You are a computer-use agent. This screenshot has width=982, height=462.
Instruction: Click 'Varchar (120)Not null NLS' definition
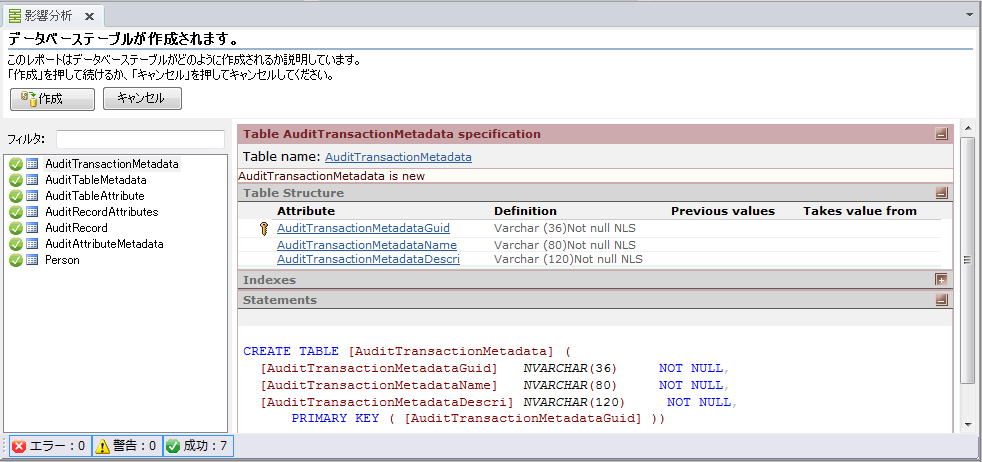[568, 259]
